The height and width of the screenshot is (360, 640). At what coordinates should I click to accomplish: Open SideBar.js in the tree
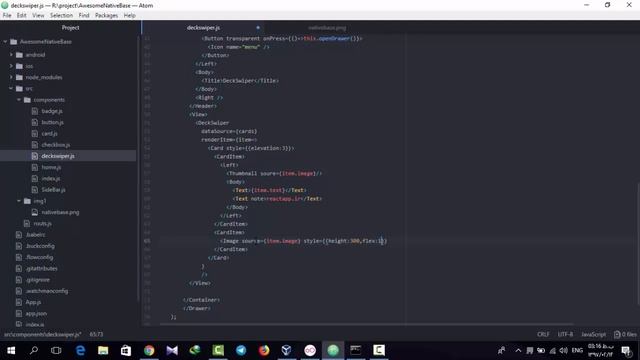[53, 190]
